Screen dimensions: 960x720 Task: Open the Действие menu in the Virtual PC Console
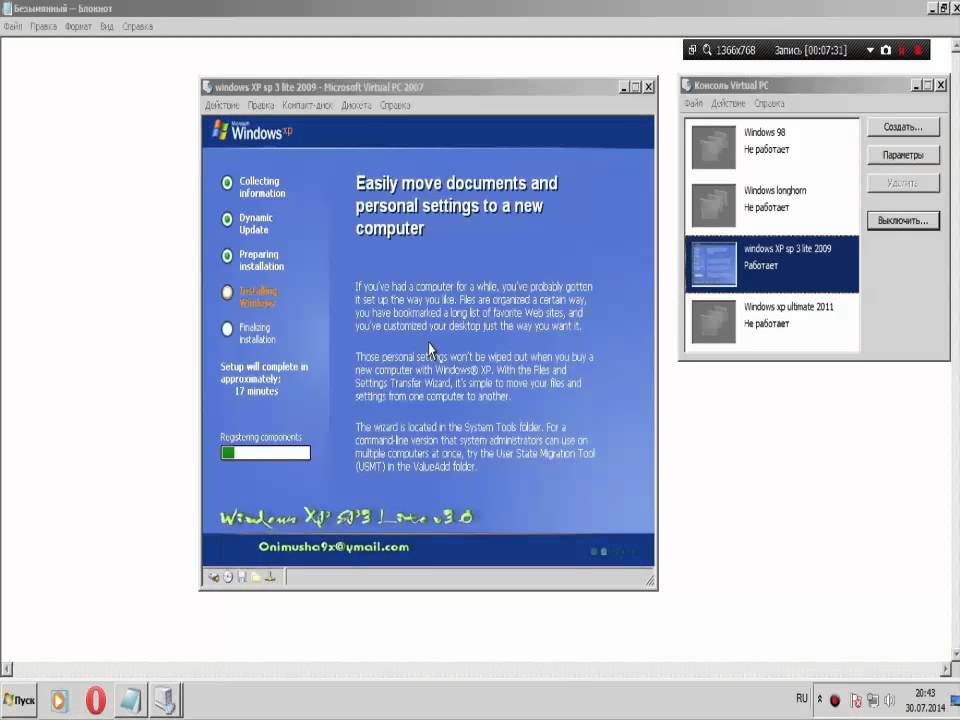click(729, 103)
